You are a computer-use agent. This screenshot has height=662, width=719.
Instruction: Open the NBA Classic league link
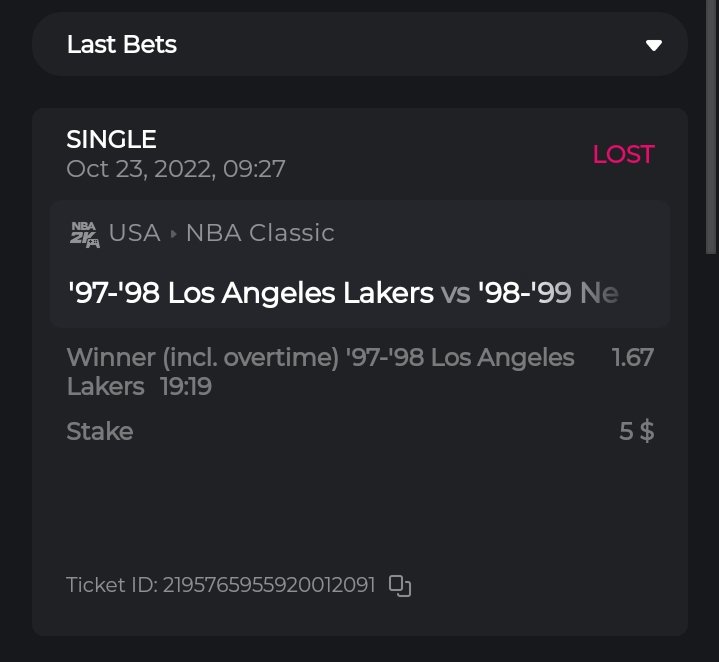pyautogui.click(x=260, y=233)
